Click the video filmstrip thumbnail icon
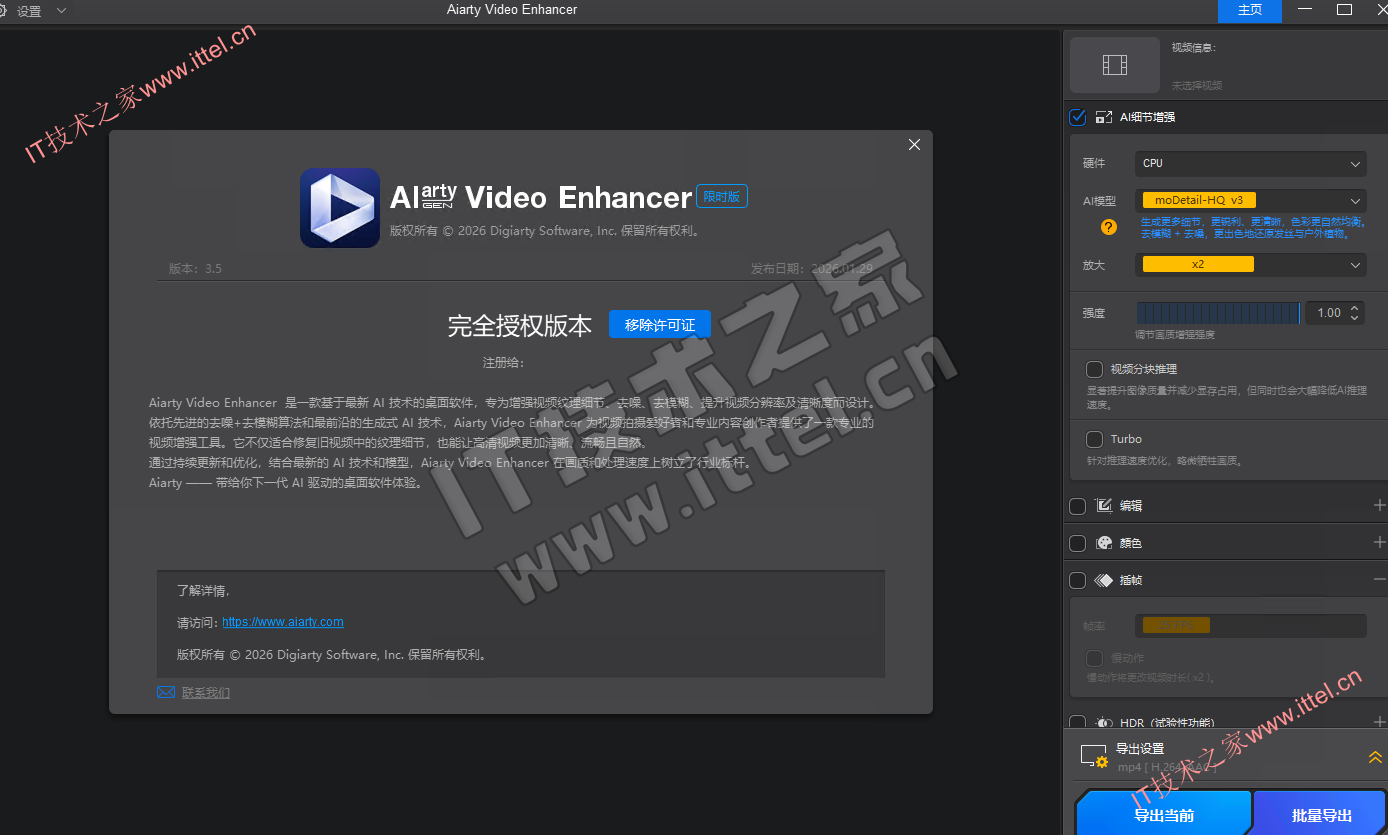This screenshot has height=835, width=1388. point(1114,66)
